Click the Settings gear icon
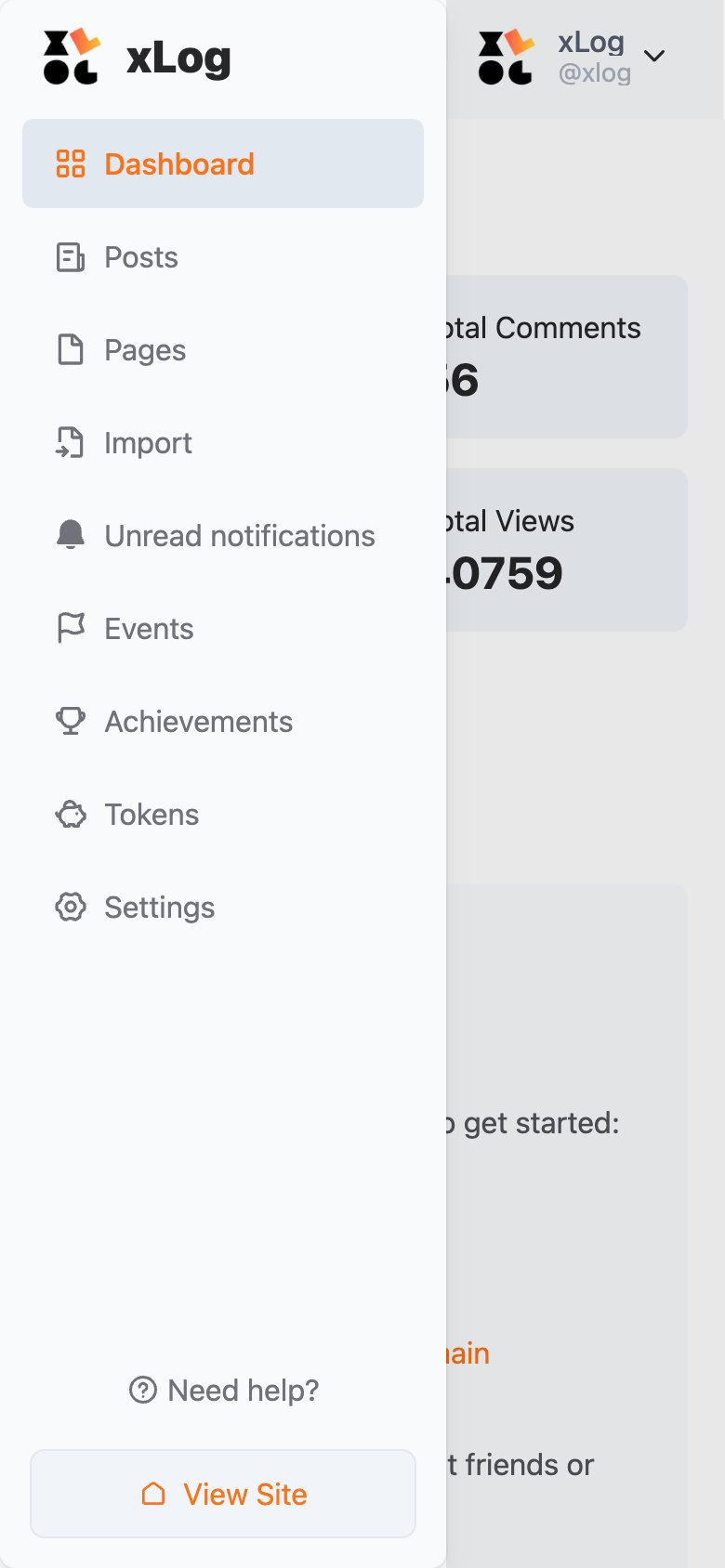 [x=71, y=907]
